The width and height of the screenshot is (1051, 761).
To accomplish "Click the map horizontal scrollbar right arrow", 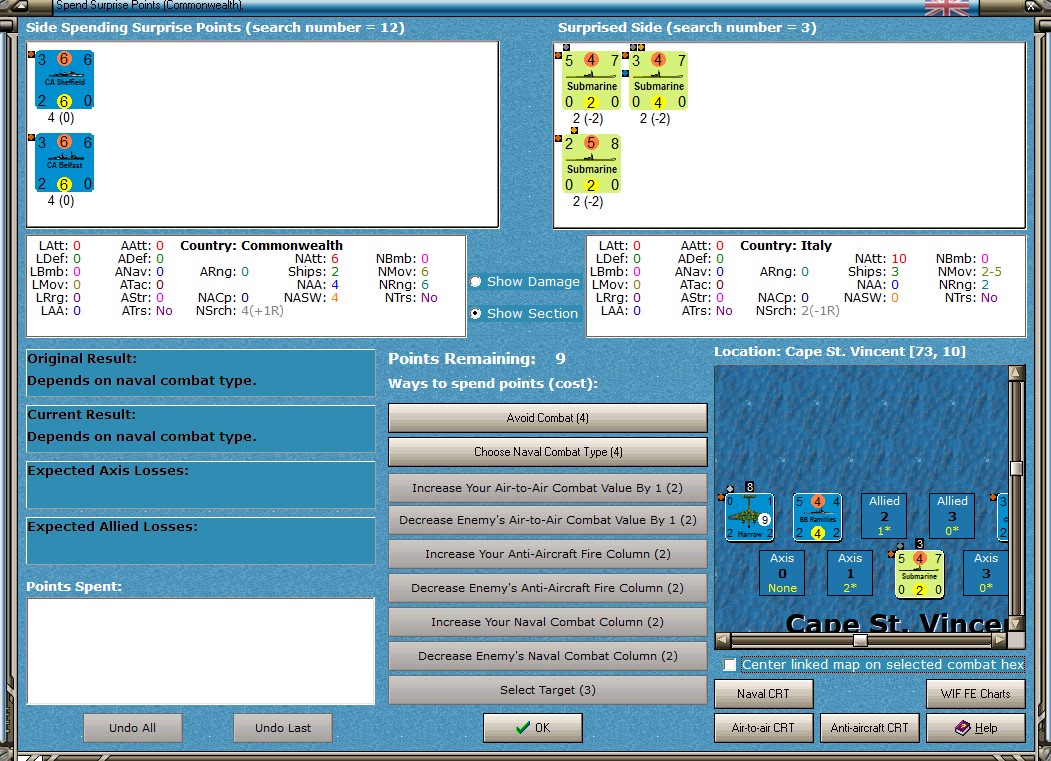I will click(x=999, y=640).
